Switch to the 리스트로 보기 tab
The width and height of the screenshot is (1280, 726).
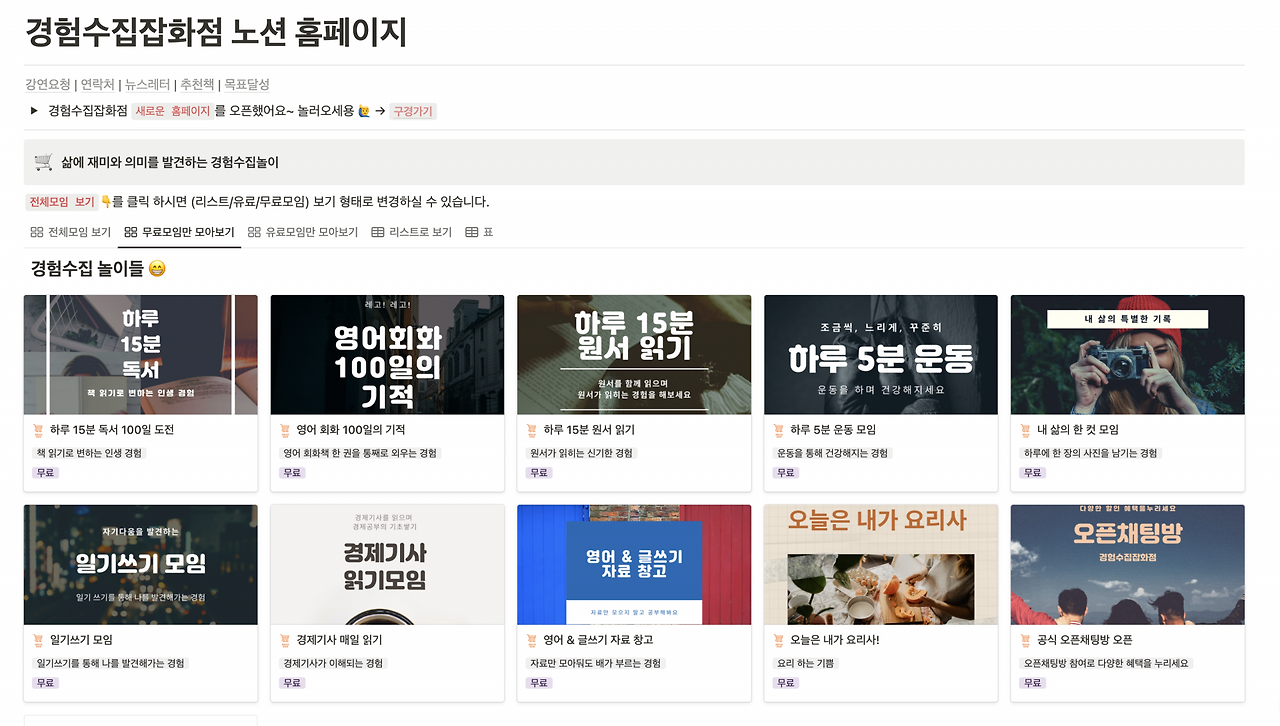click(x=412, y=232)
